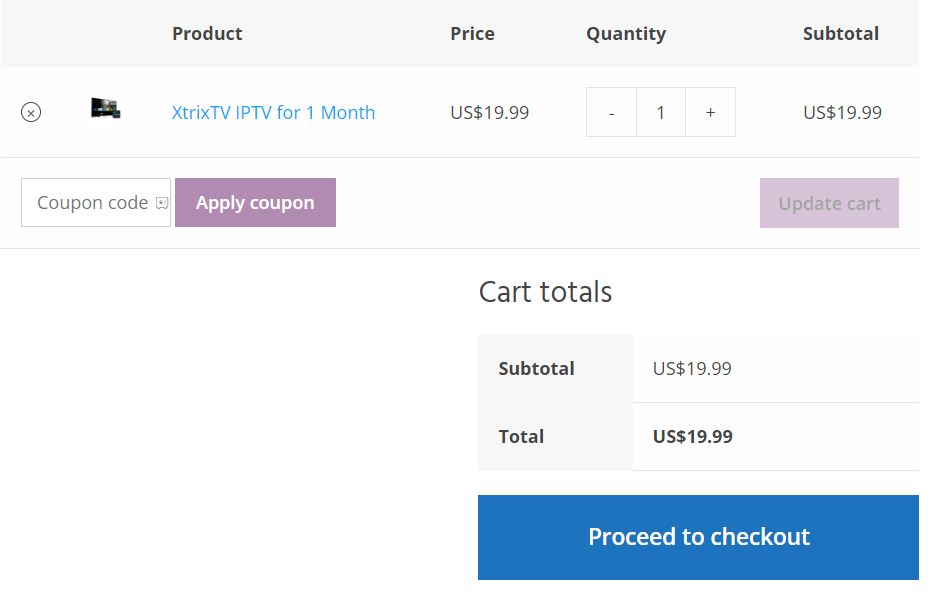This screenshot has height=607, width=935.
Task: Click the Price column header
Action: [472, 33]
